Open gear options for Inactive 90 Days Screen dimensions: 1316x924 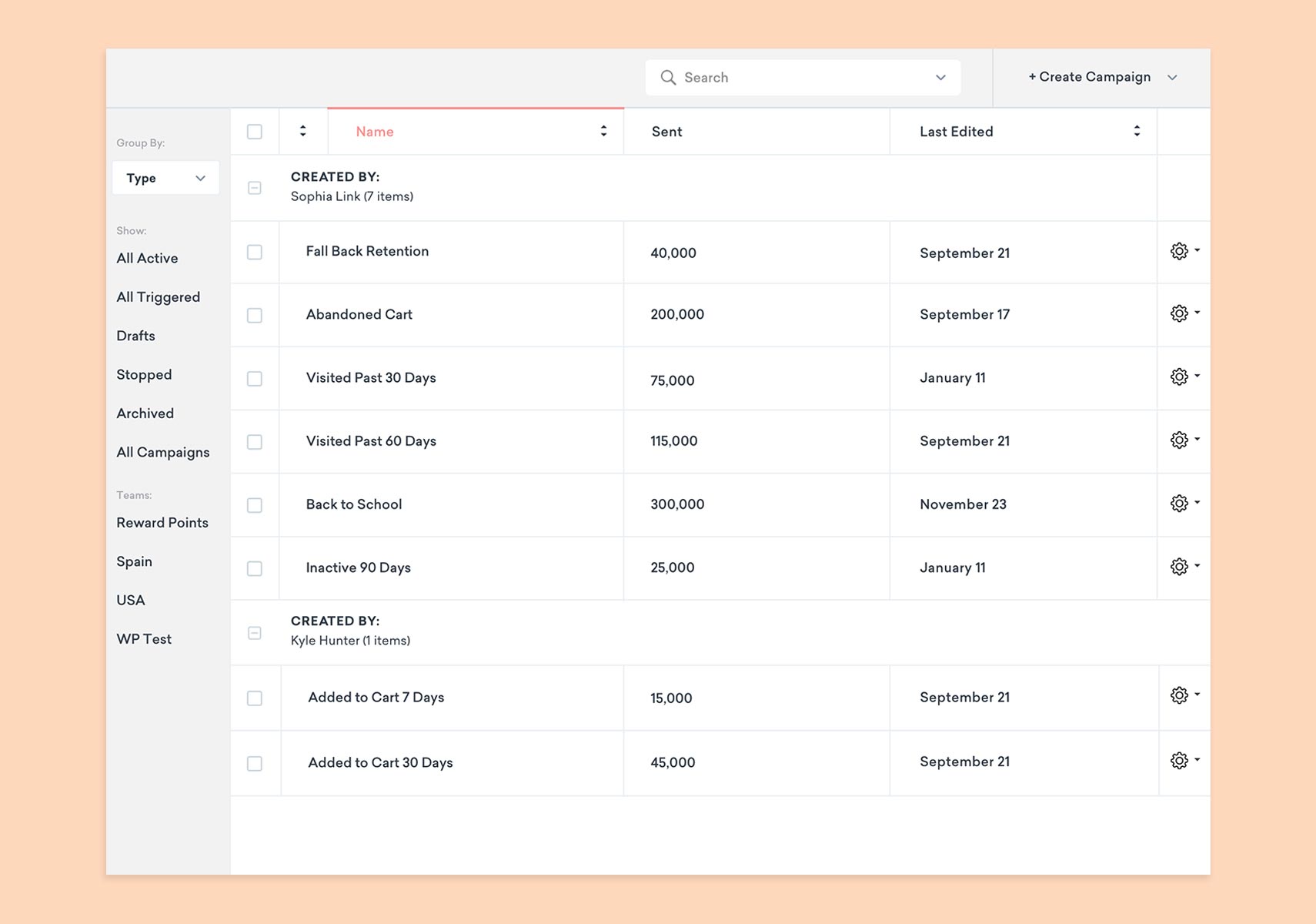tap(1179, 567)
